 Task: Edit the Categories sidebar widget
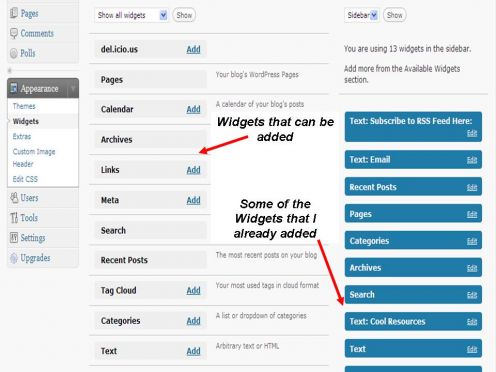[x=472, y=241]
